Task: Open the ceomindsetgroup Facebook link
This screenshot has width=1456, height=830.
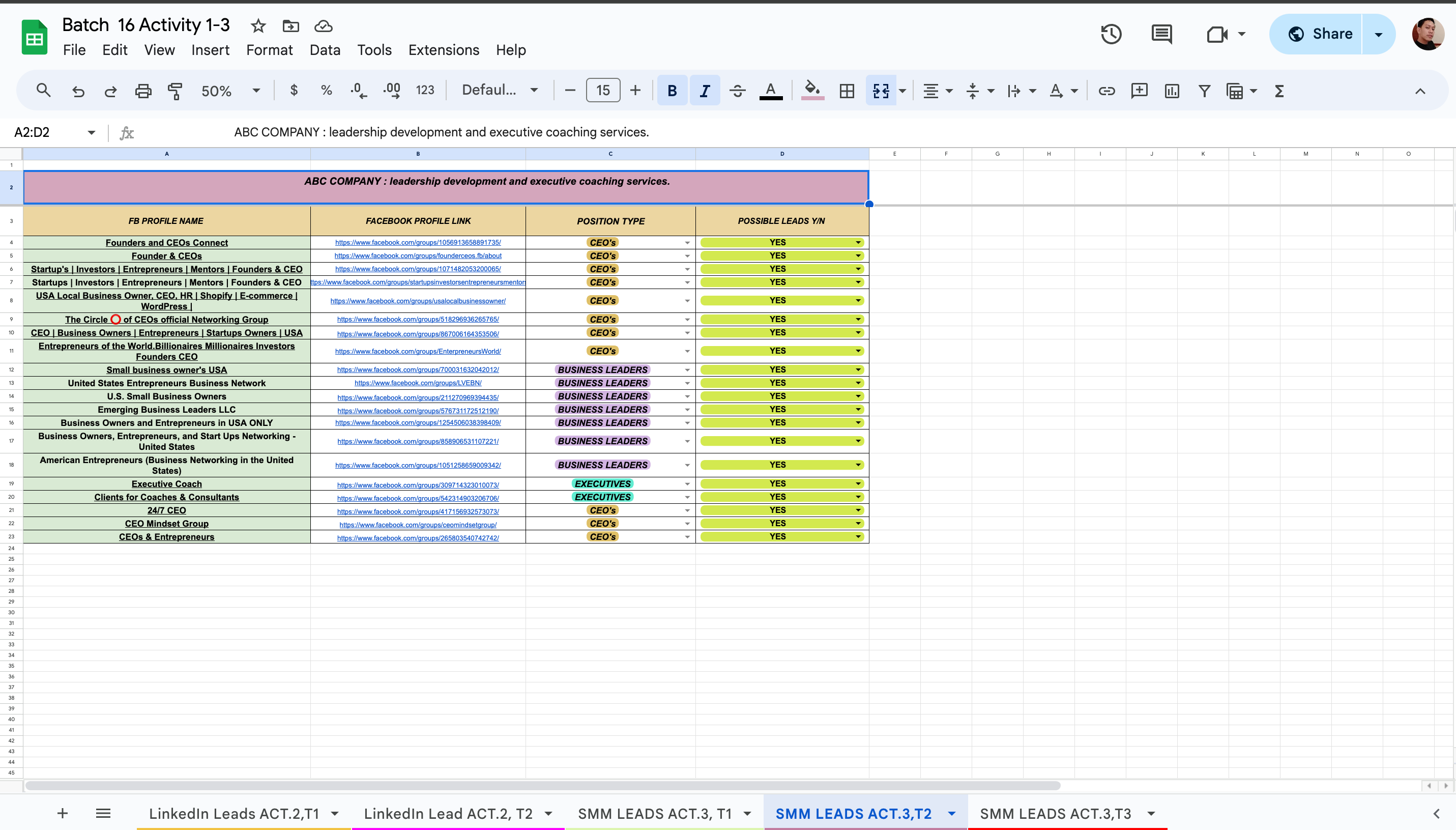Action: 418,525
